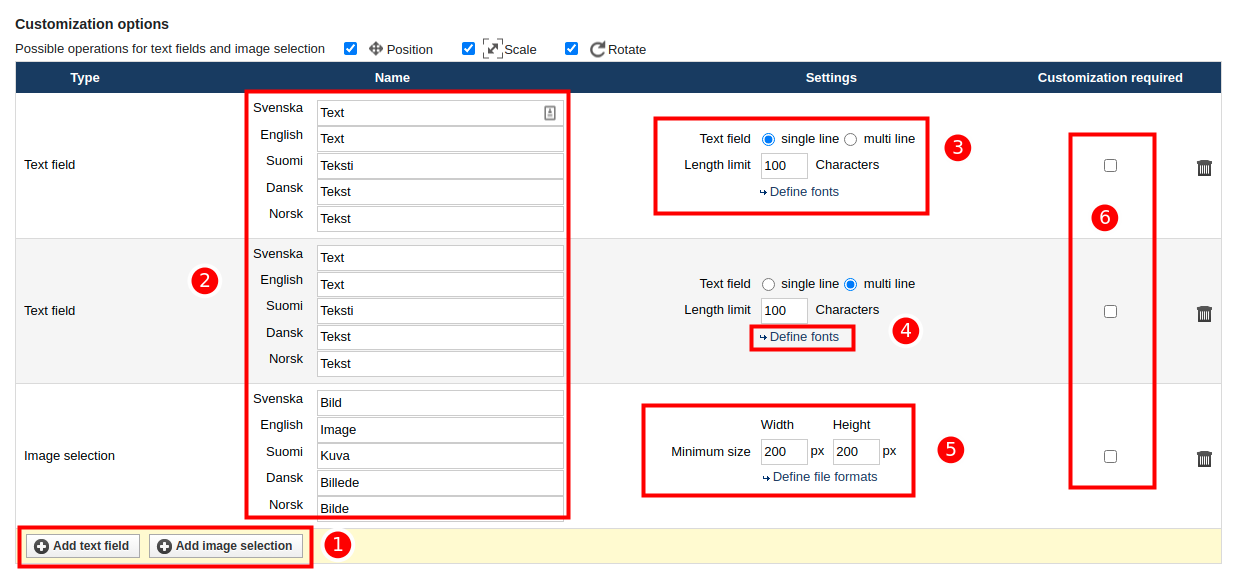The image size is (1233, 577).
Task: Select single line for second Text field
Action: point(769,284)
